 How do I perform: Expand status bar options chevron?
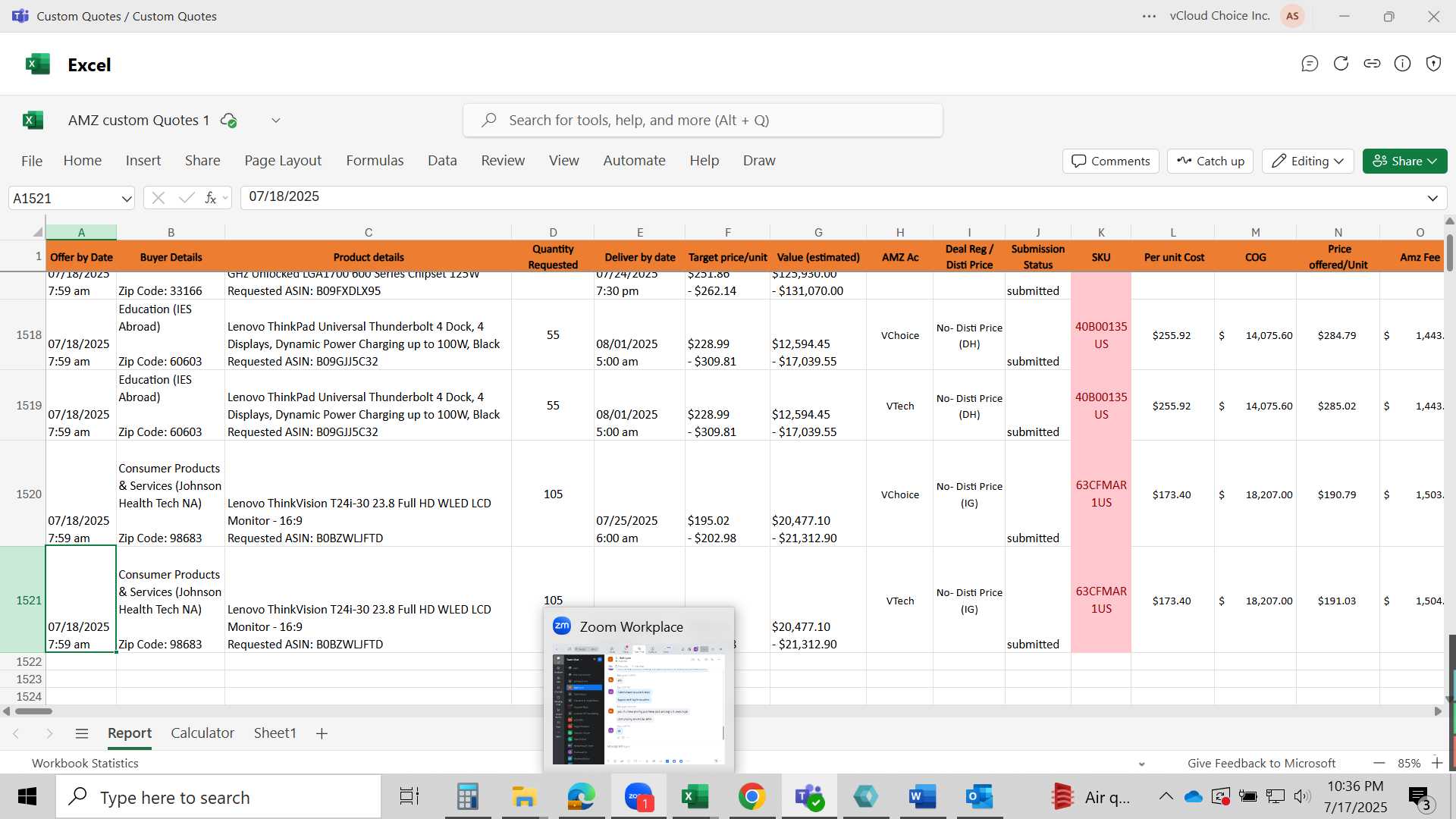point(1141,764)
